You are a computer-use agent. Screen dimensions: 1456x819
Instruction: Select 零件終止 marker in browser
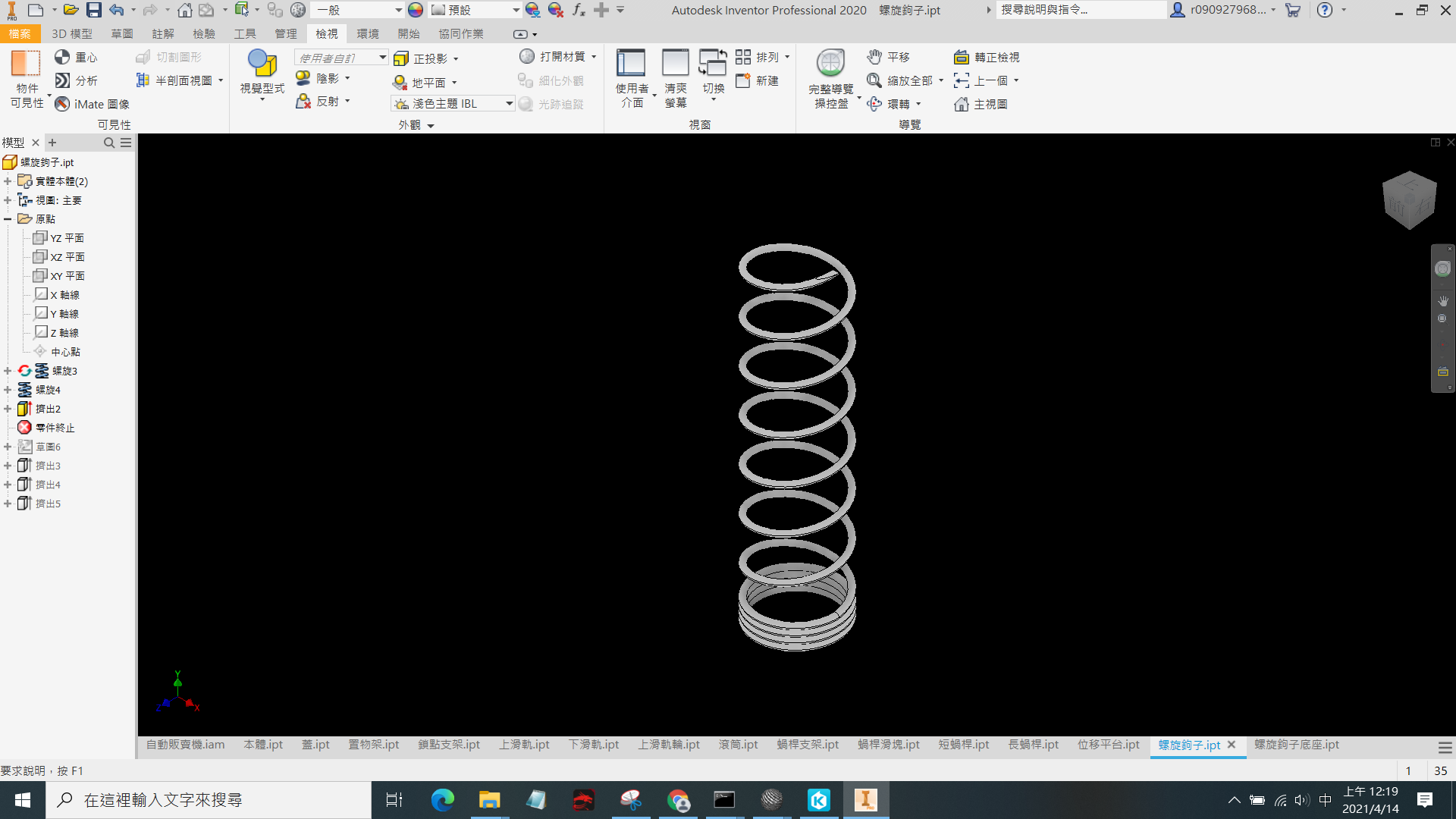coord(46,428)
